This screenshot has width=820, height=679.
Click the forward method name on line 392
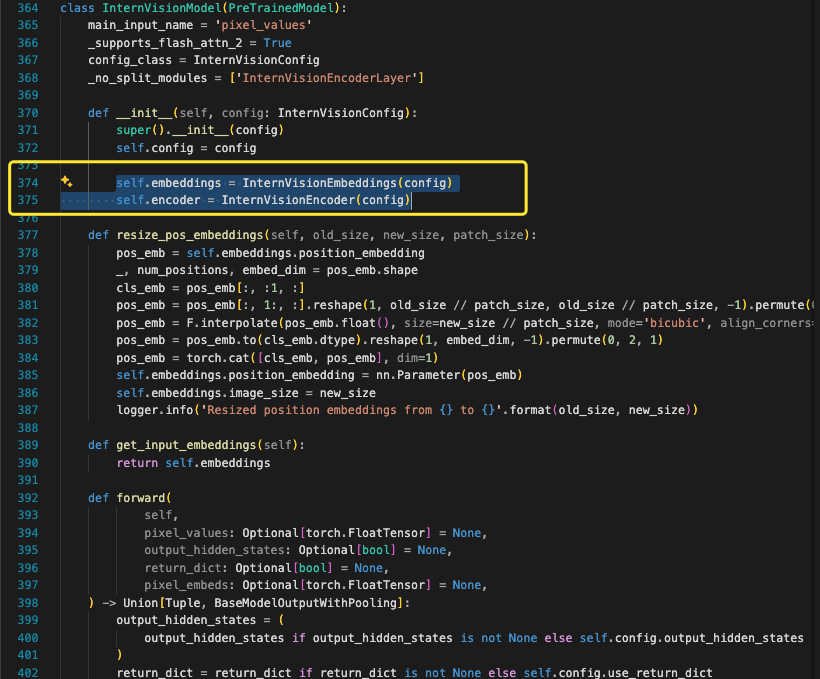point(140,498)
